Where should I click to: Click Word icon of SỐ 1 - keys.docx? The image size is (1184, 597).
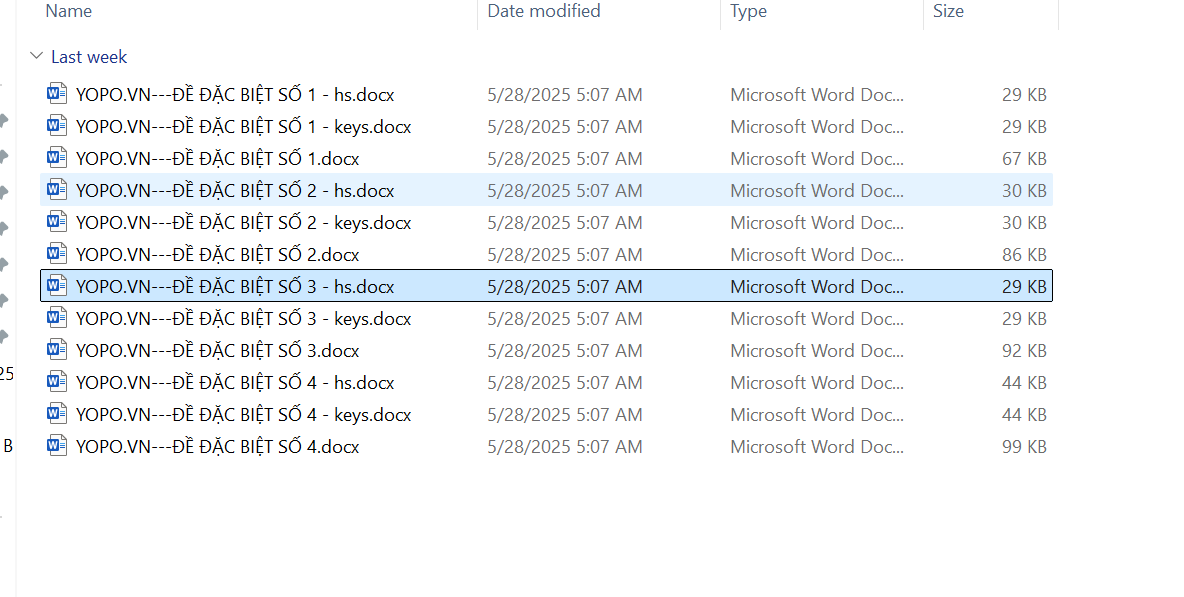click(x=57, y=127)
